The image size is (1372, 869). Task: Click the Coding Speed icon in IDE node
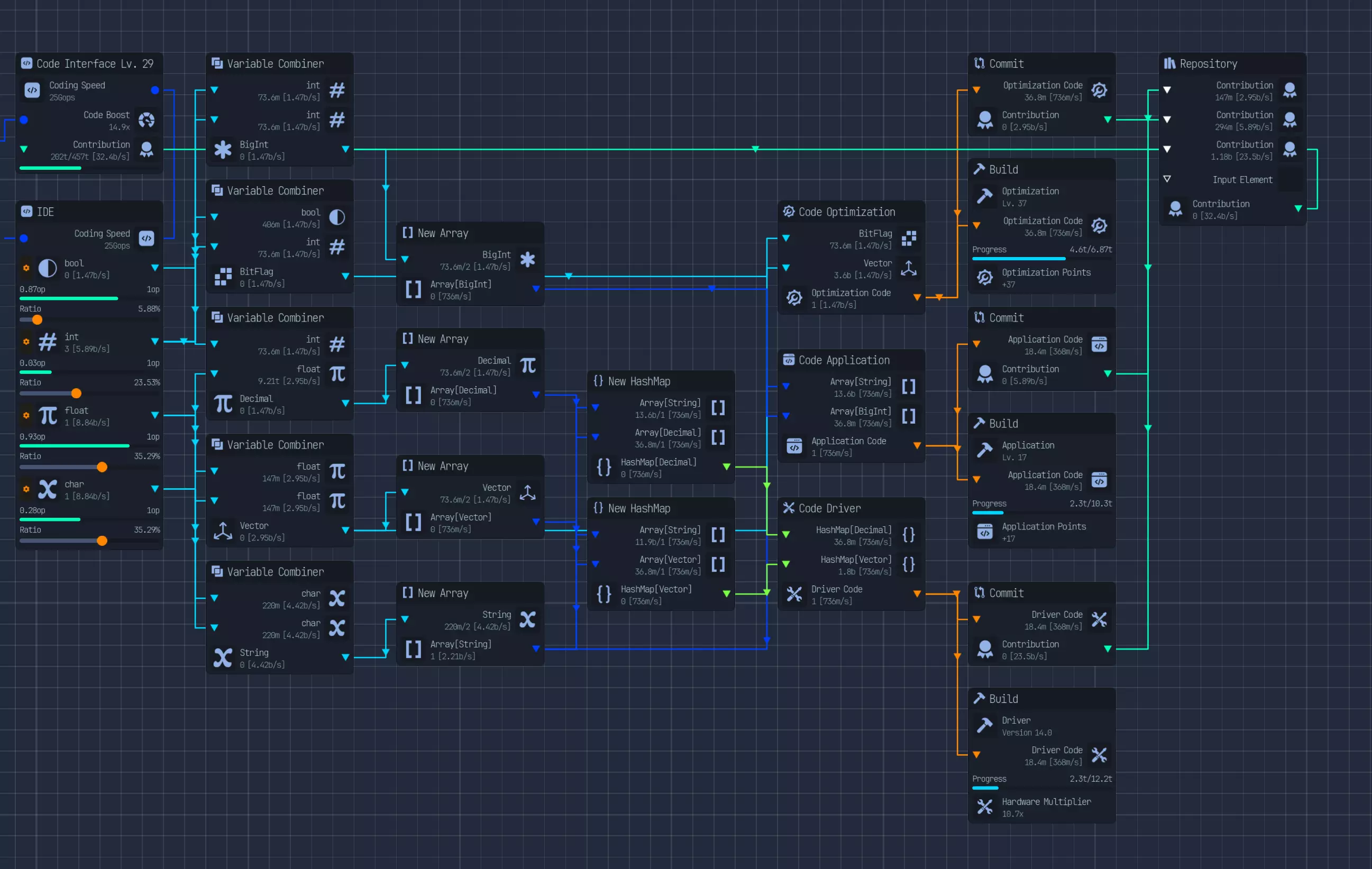click(147, 239)
